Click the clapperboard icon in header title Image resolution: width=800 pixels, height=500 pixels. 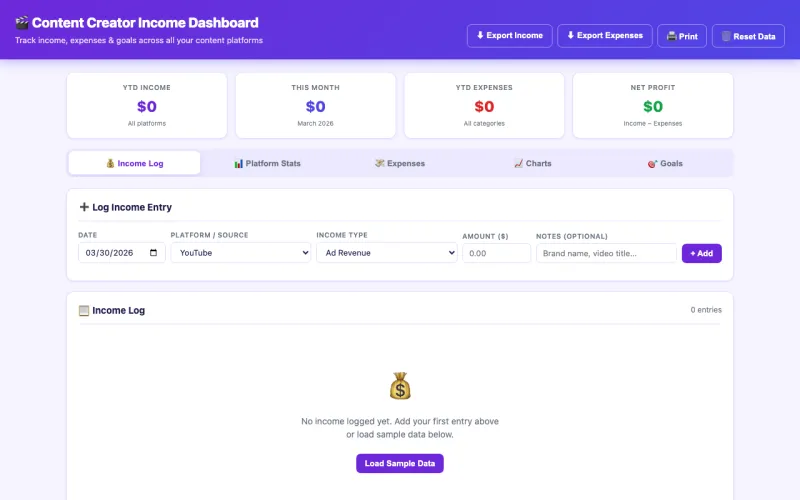(22, 22)
